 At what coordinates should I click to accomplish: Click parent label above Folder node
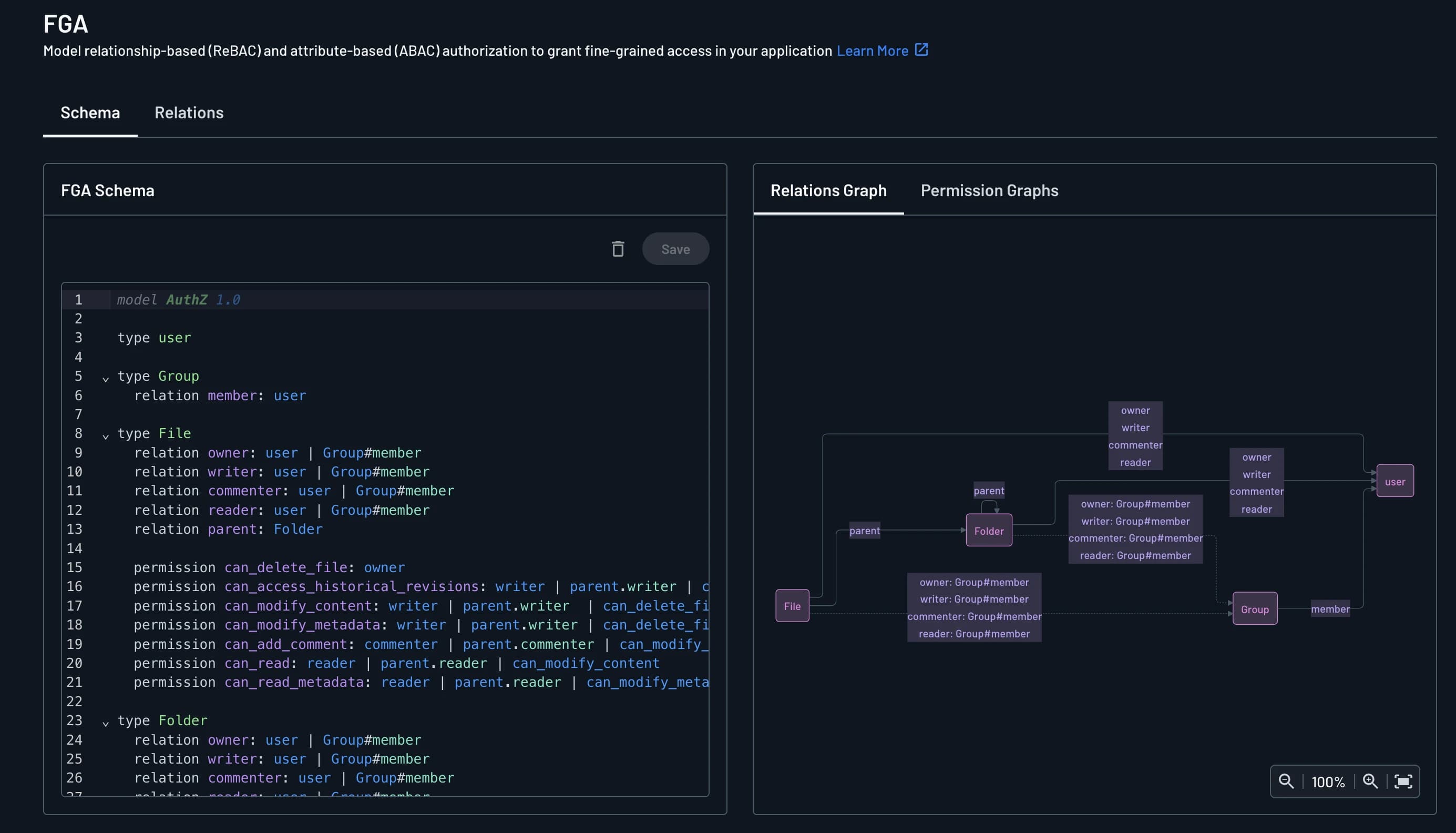tap(989, 490)
